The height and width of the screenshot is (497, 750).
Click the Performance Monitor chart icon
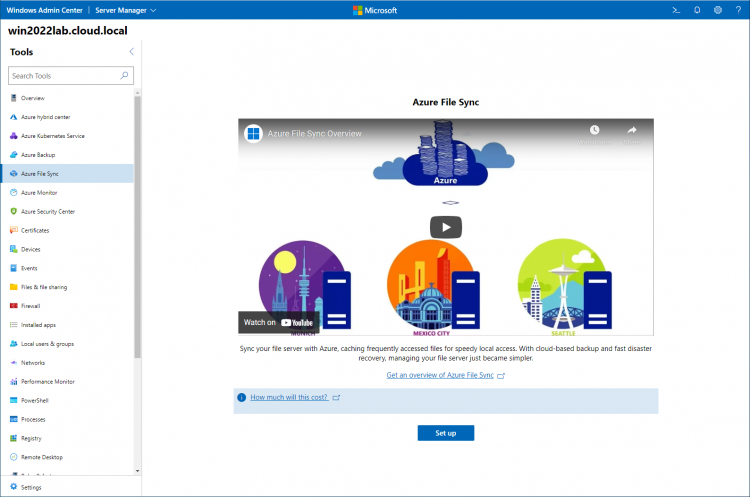[13, 381]
